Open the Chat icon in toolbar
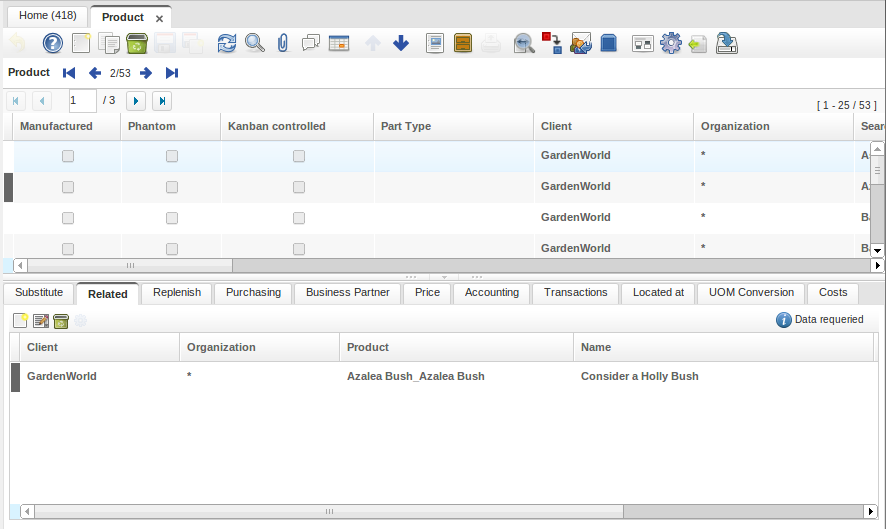 coord(311,43)
